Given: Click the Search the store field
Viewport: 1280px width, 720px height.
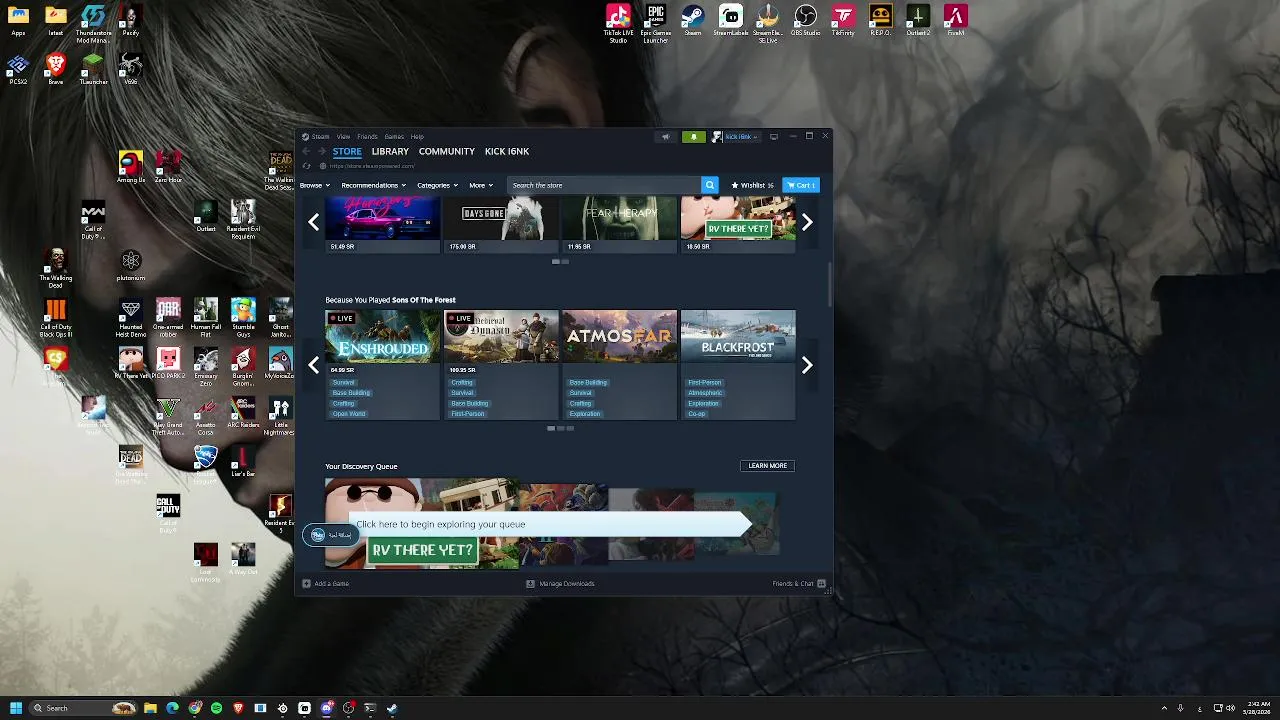Looking at the screenshot, I should pyautogui.click(x=604, y=185).
